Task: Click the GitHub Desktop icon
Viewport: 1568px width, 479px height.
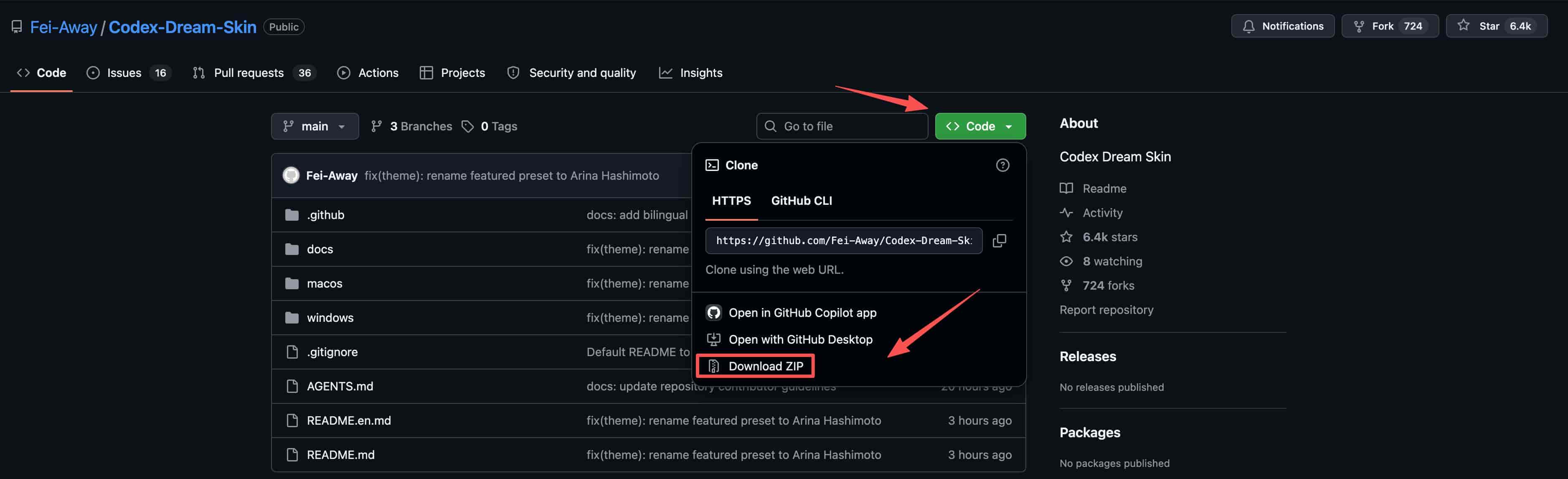Action: pos(713,339)
